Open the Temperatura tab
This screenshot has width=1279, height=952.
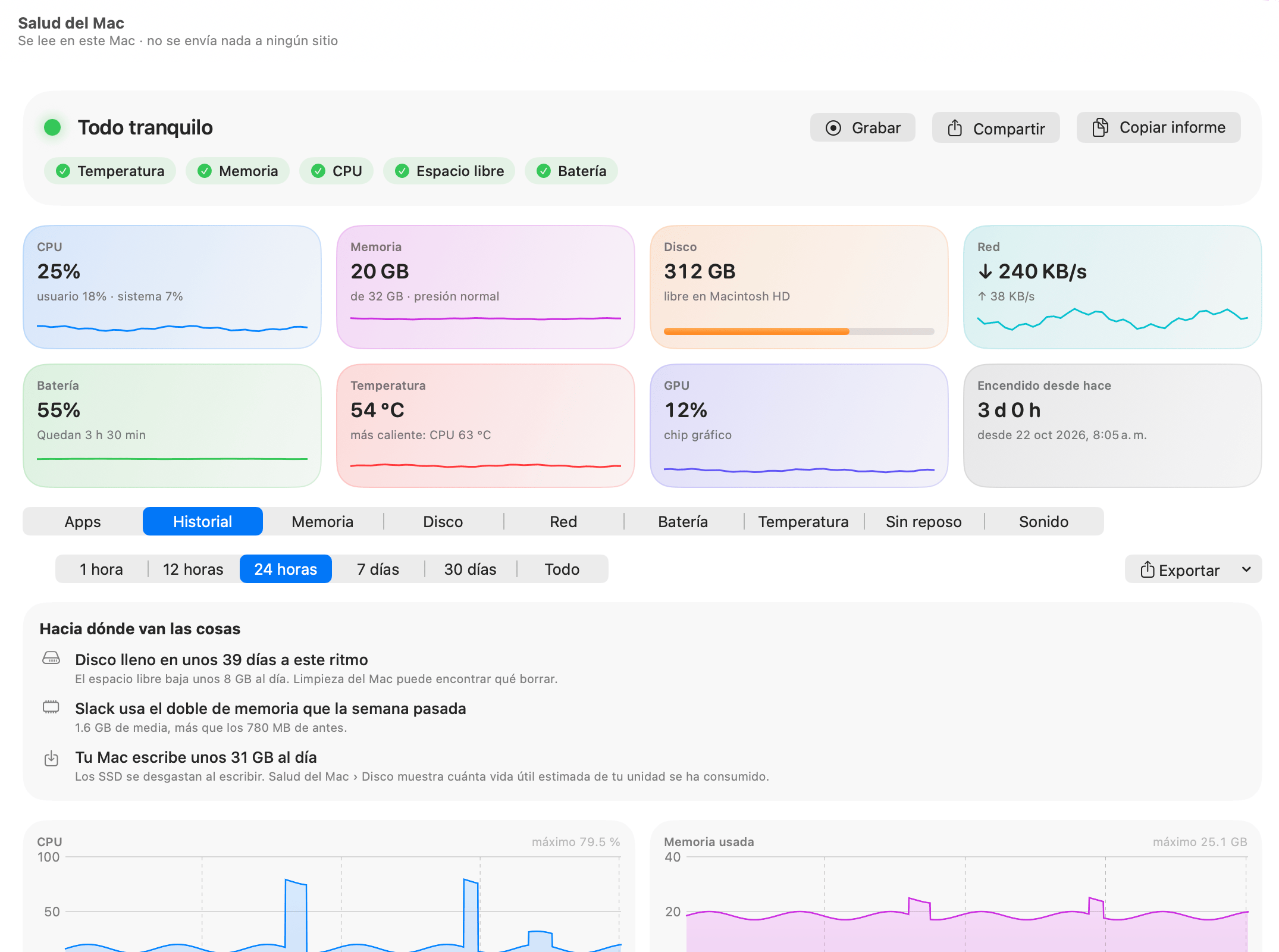pyautogui.click(x=804, y=522)
